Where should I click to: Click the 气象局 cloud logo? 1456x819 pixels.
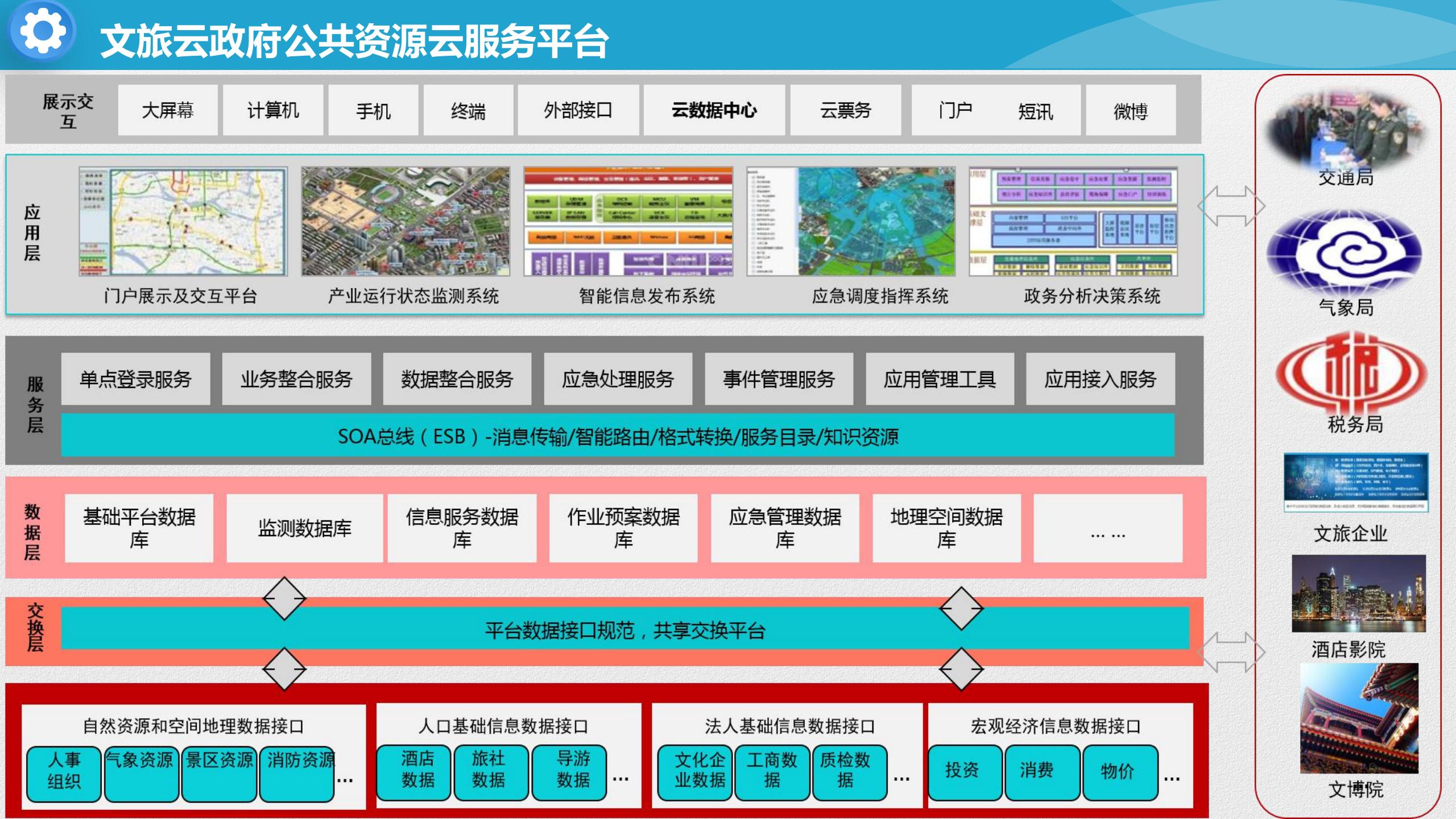[1346, 252]
